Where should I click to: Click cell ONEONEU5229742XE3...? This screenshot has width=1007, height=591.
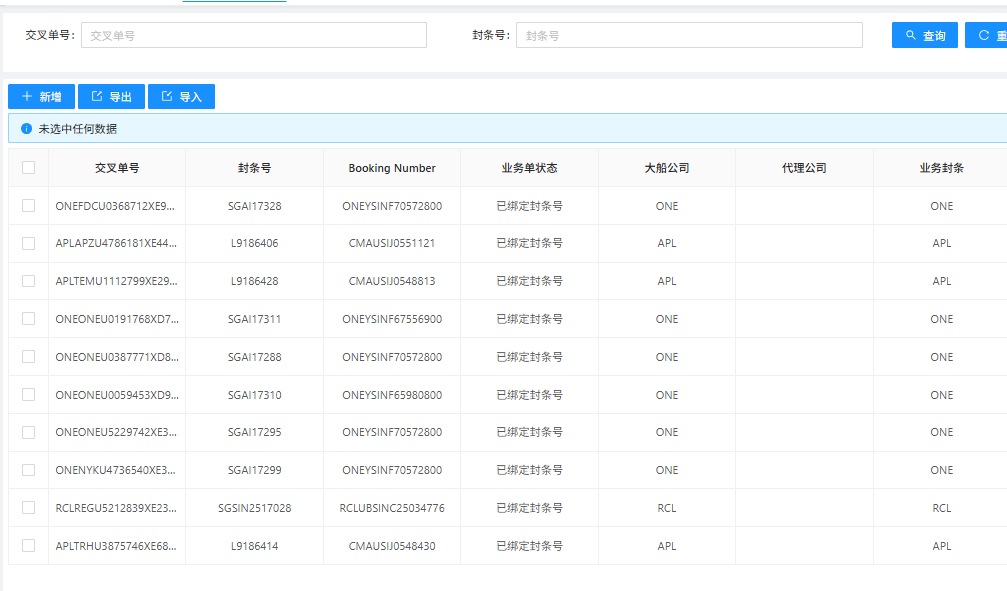pyautogui.click(x=116, y=432)
